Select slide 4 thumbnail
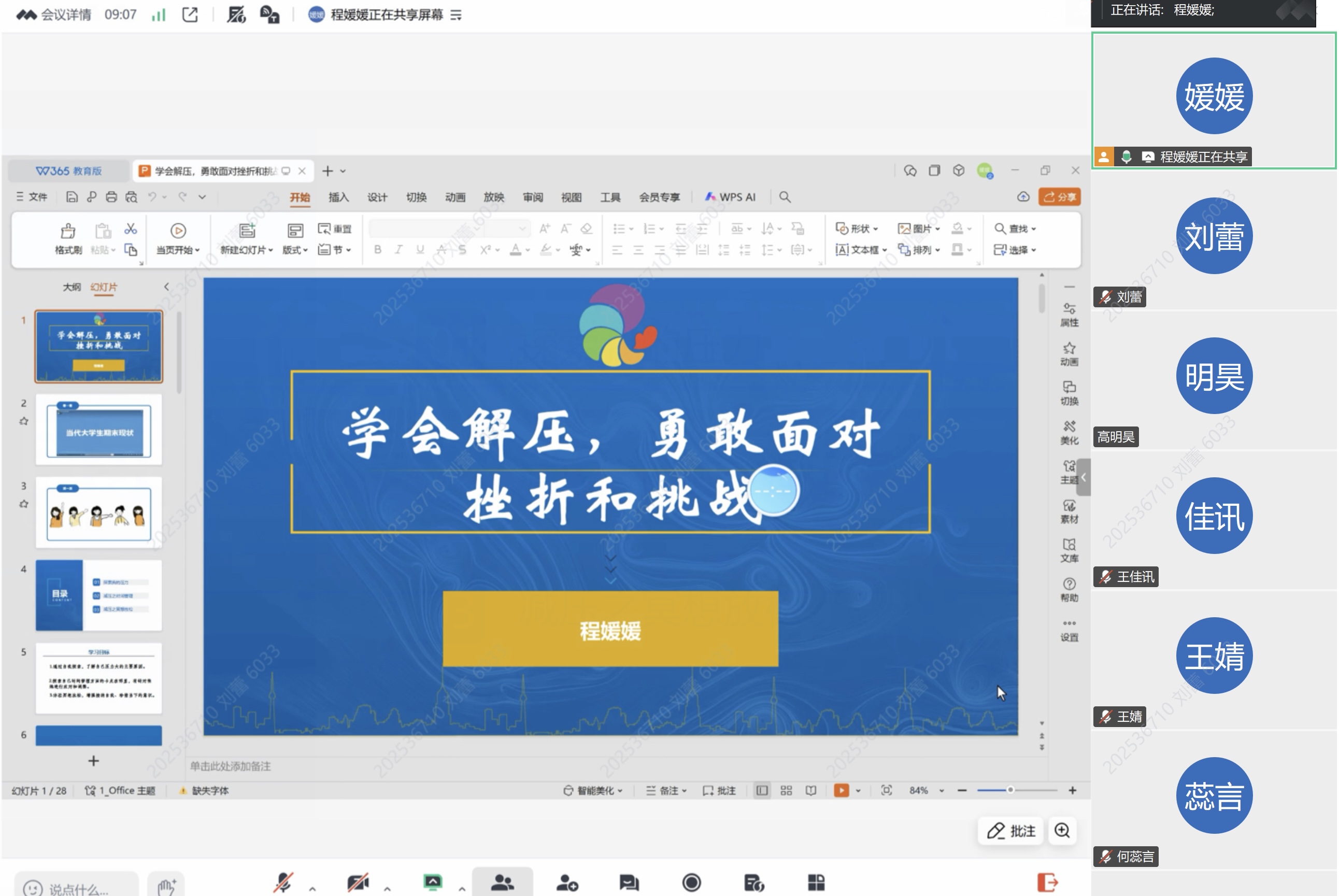 [x=99, y=595]
